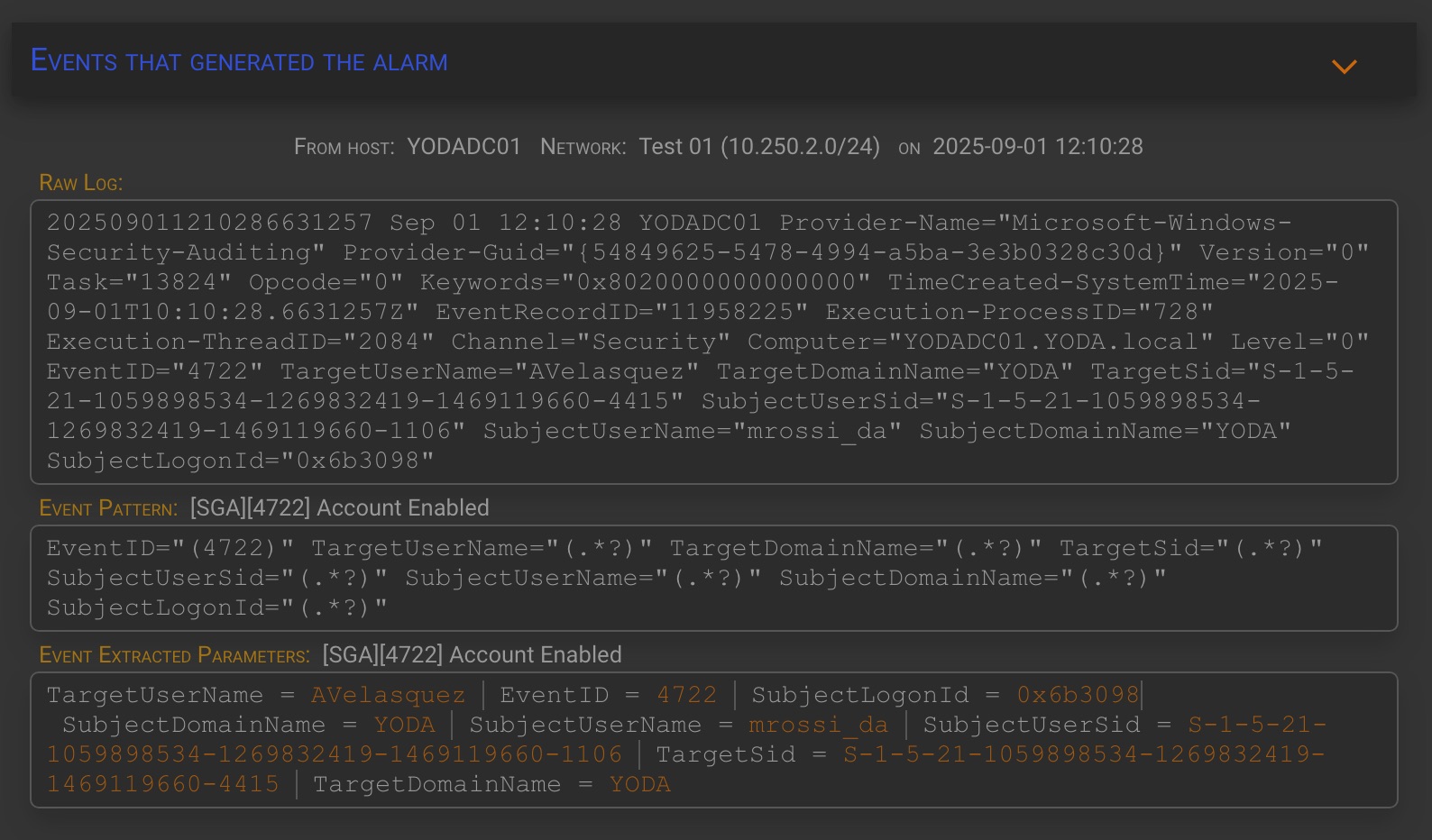Image resolution: width=1432 pixels, height=840 pixels.
Task: Click the 2025-09-01 12:10:28 event timestamp
Action: tap(1037, 147)
